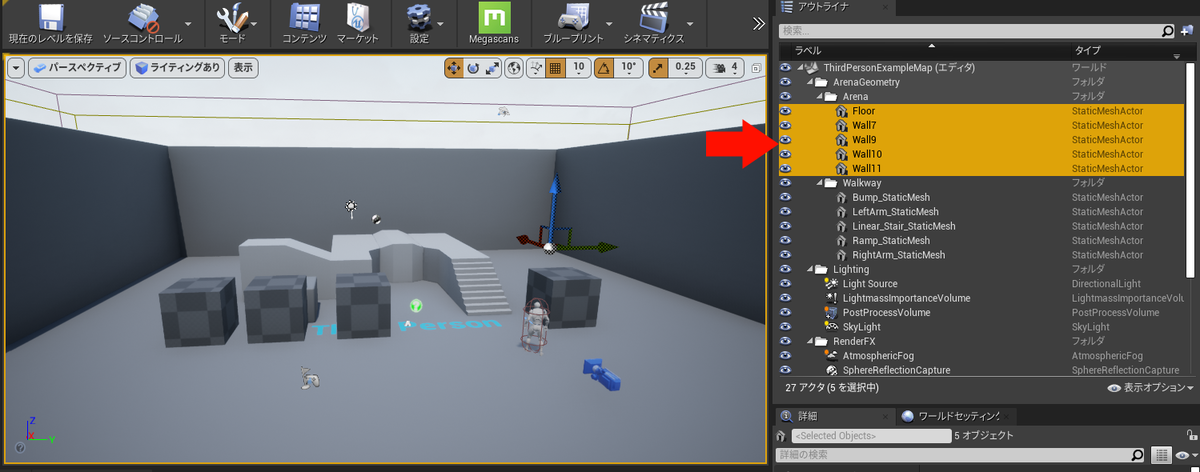
Task: Toggle world/local coordinate globe icon
Action: coord(514,68)
